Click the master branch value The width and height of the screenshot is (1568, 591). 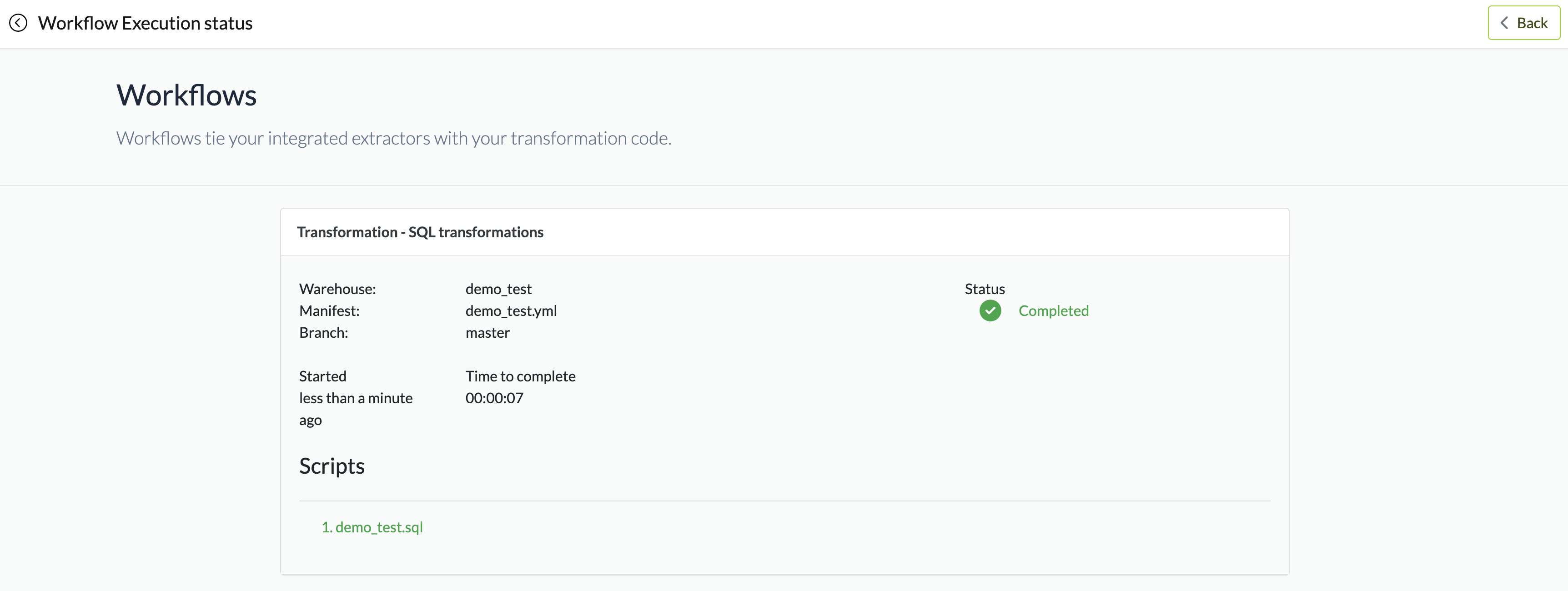coord(487,333)
